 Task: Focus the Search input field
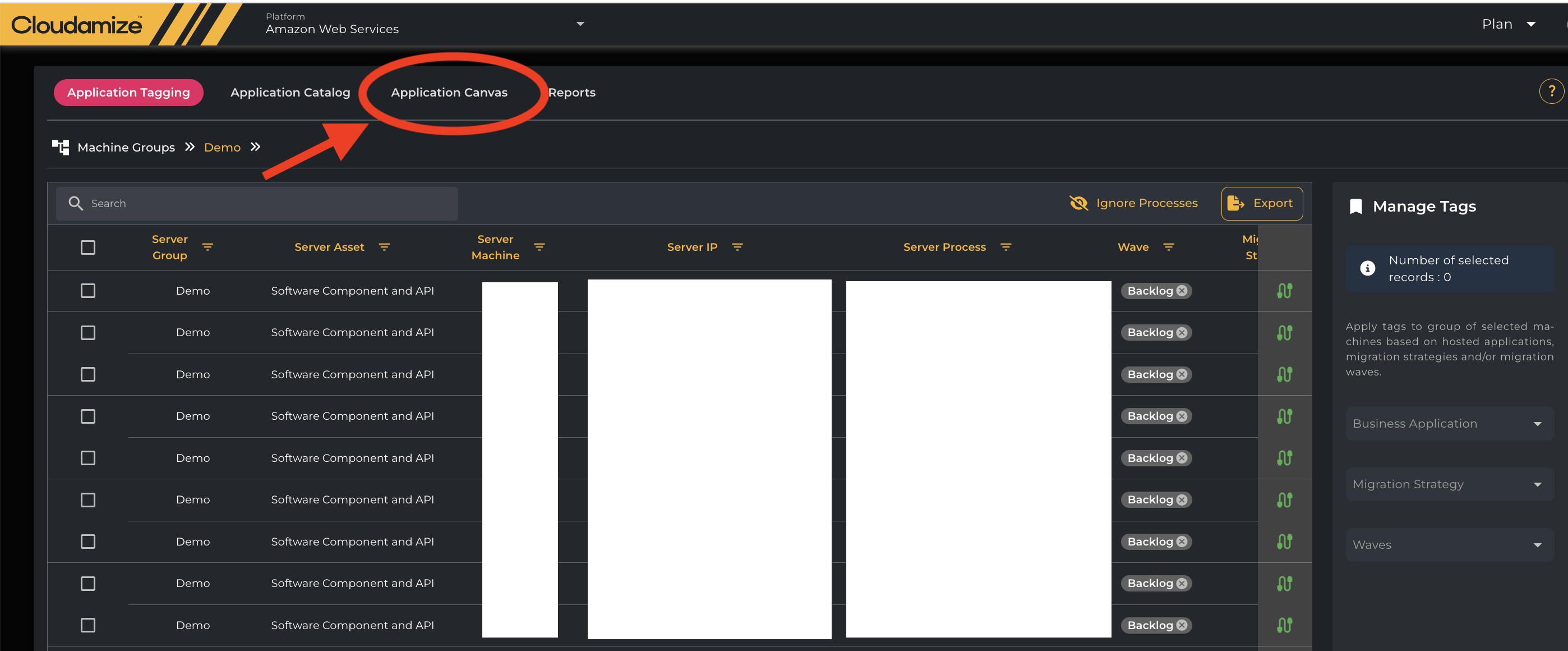click(257, 203)
